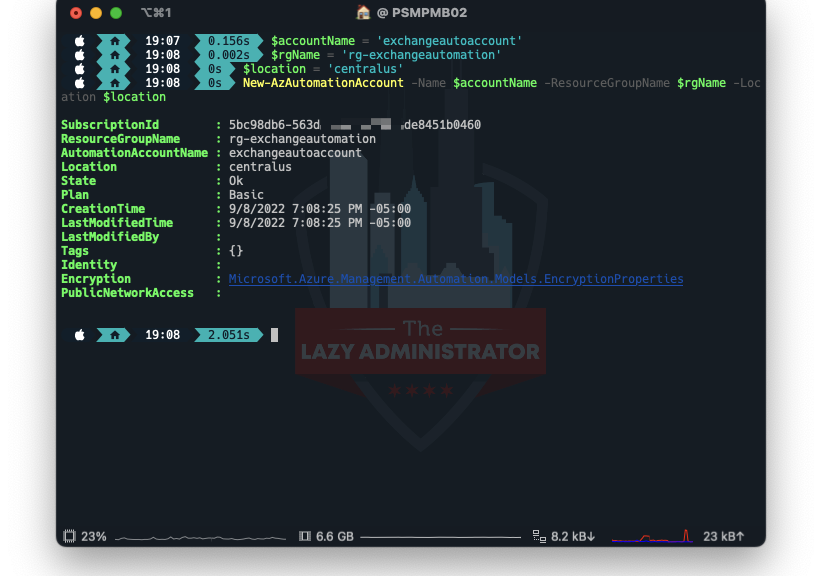Click the Identity label

coord(89,265)
